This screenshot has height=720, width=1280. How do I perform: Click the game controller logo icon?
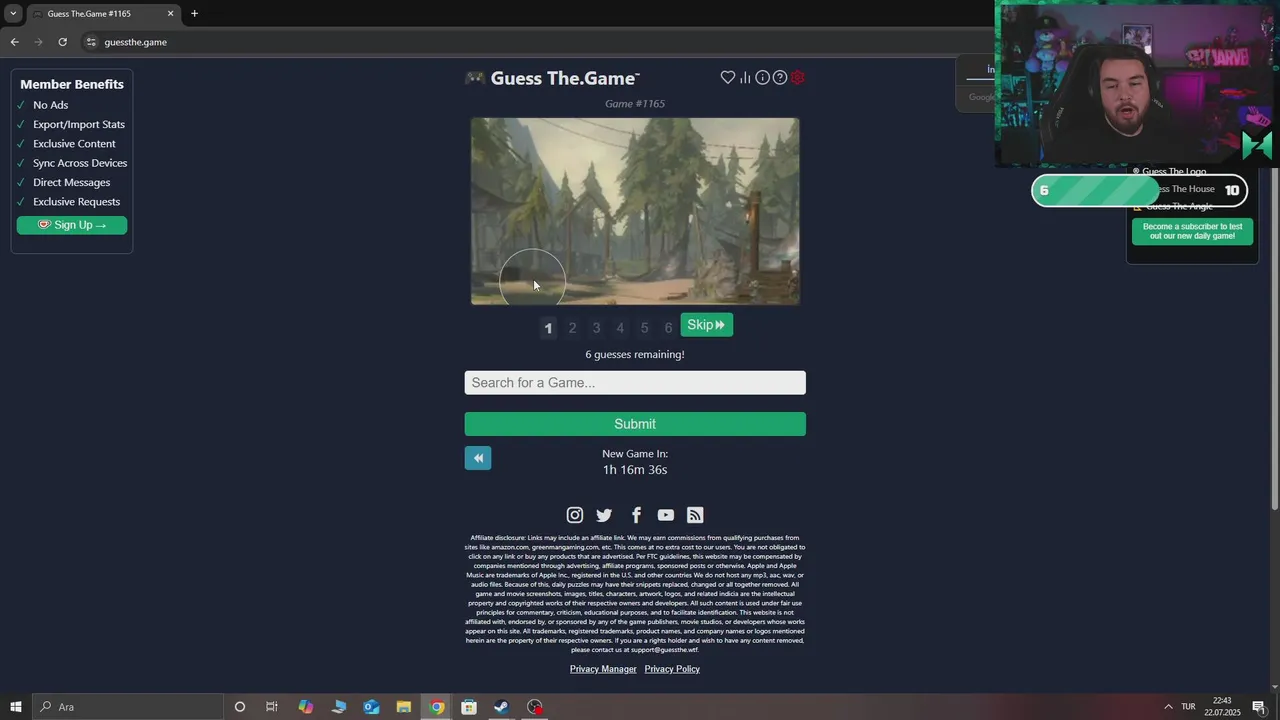(x=475, y=78)
